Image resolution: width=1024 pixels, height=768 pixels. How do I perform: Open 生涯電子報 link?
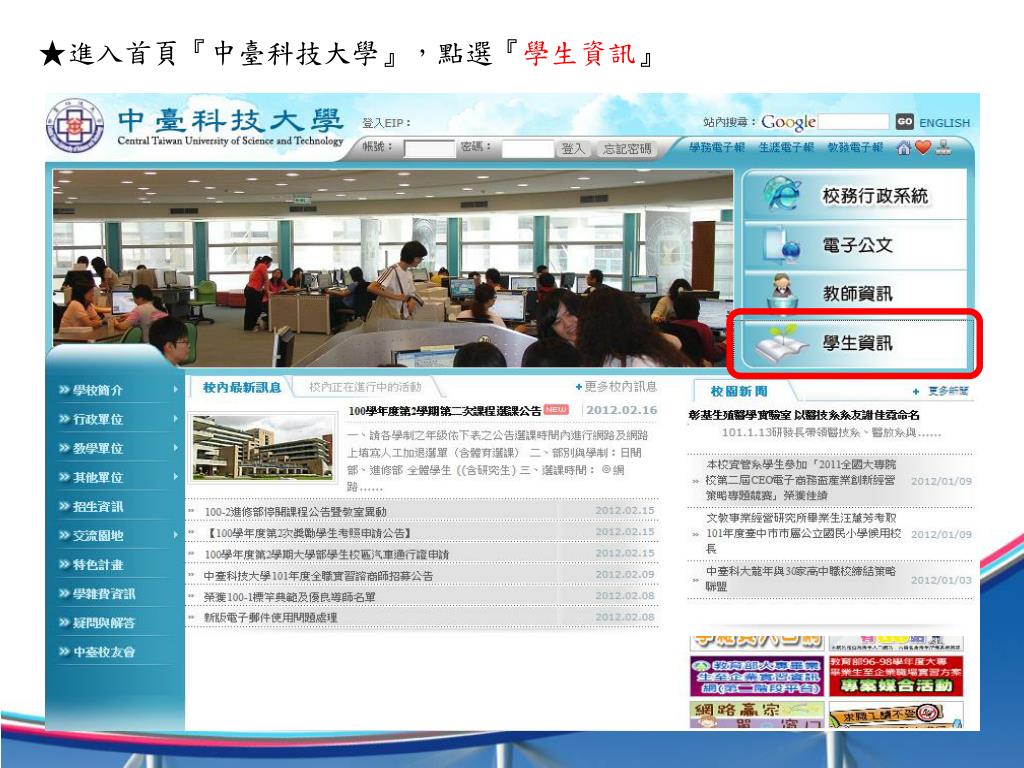pos(786,148)
